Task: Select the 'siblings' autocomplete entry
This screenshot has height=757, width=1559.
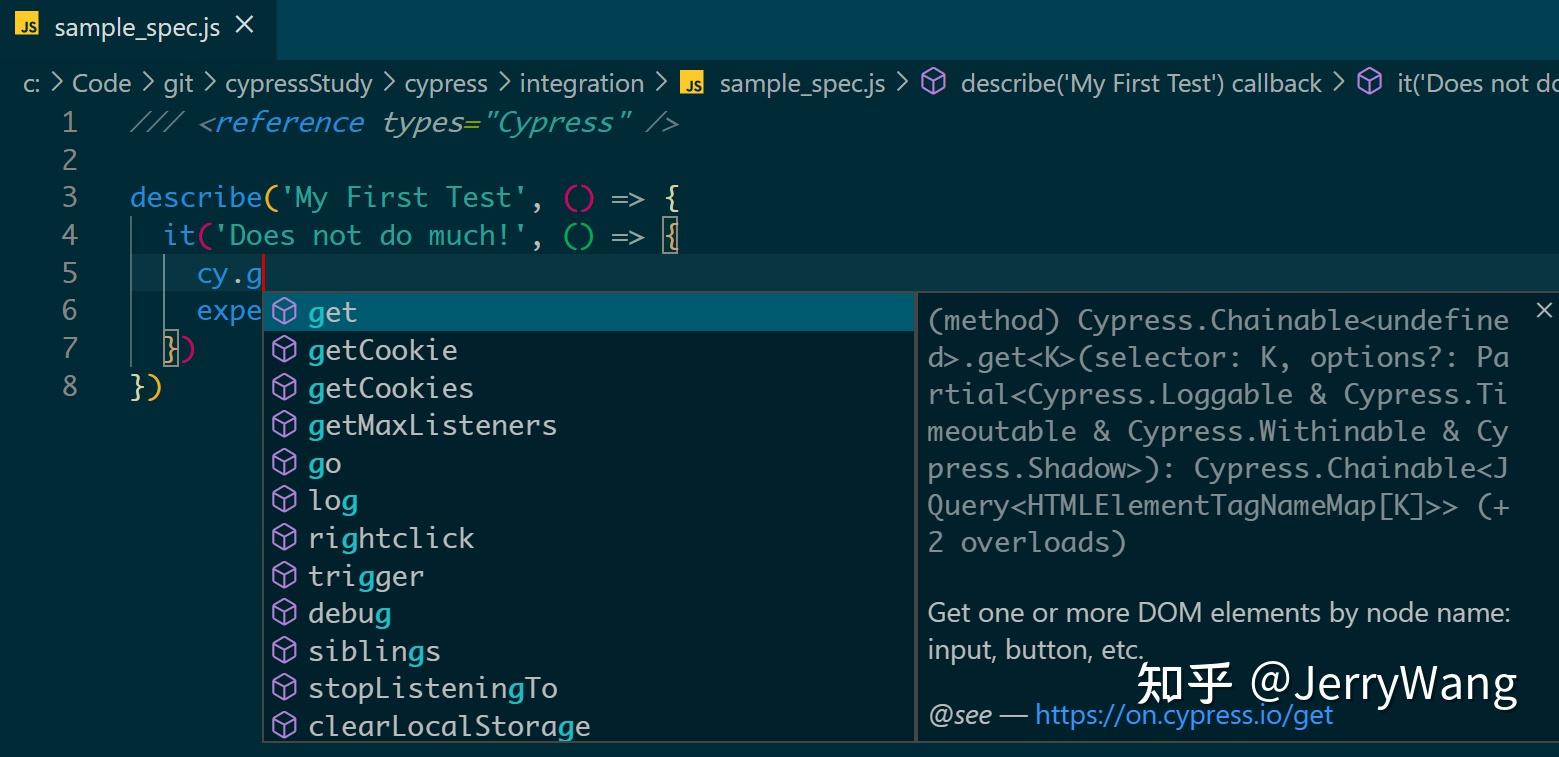Action: pos(373,650)
